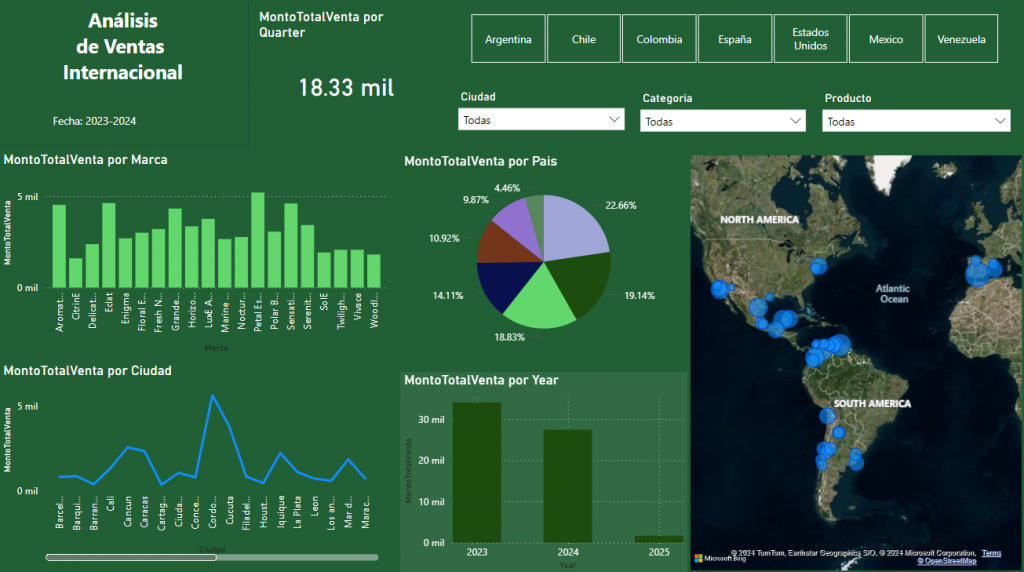Viewport: 1024px width, 572px height.
Task: Click the 18.83% light green pie slice
Action: [540, 300]
